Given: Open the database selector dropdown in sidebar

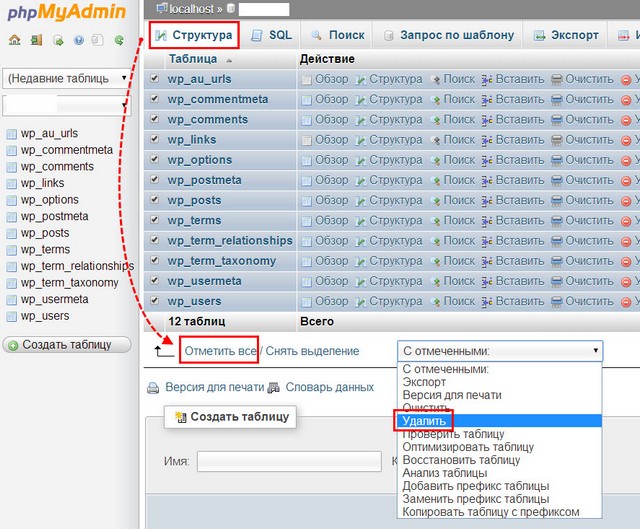Looking at the screenshot, I should 67,106.
